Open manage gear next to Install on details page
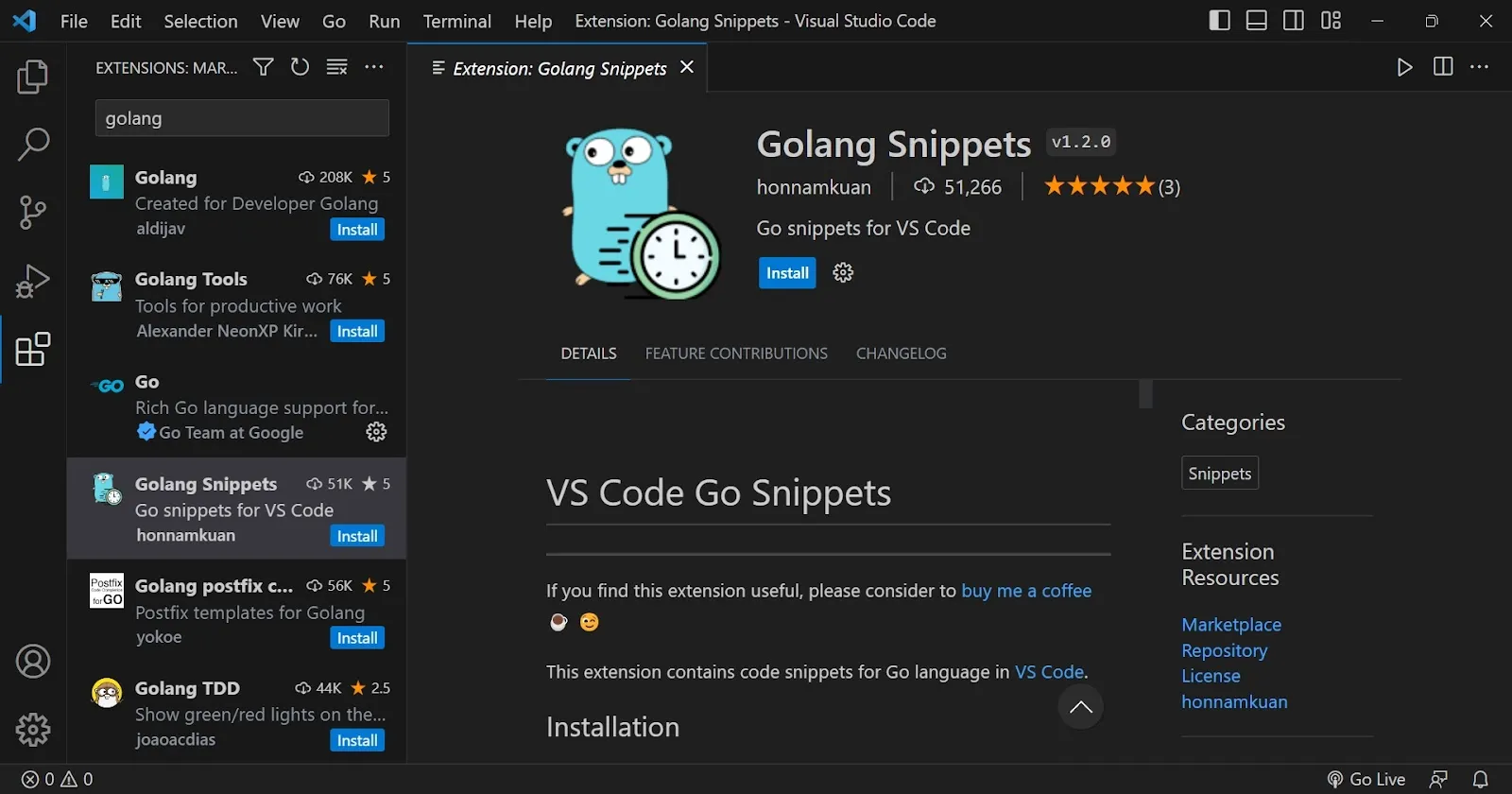The width and height of the screenshot is (1512, 794). (x=843, y=273)
